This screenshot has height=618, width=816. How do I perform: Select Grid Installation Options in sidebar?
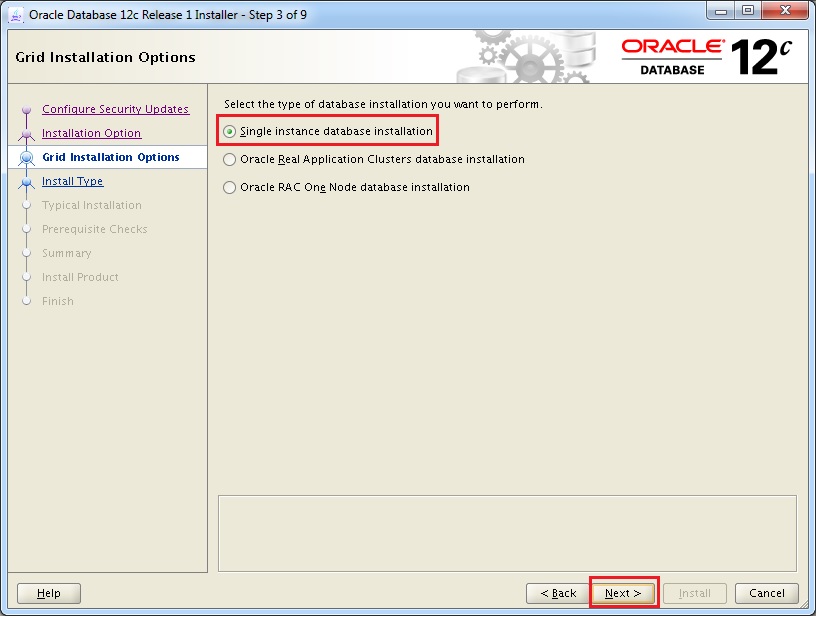point(110,157)
